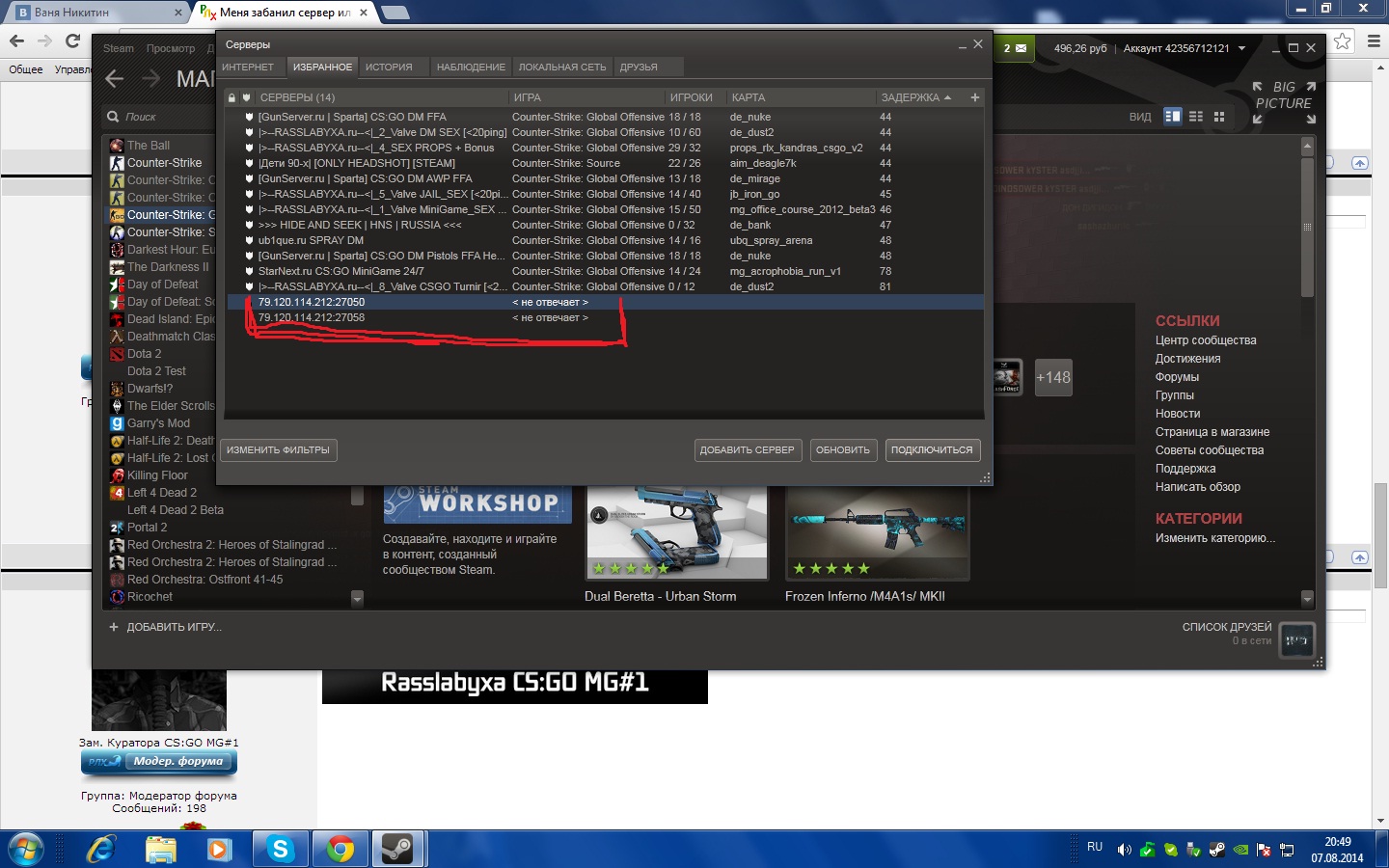Click the password lock column icon
The height and width of the screenshot is (868, 1389).
click(x=231, y=97)
